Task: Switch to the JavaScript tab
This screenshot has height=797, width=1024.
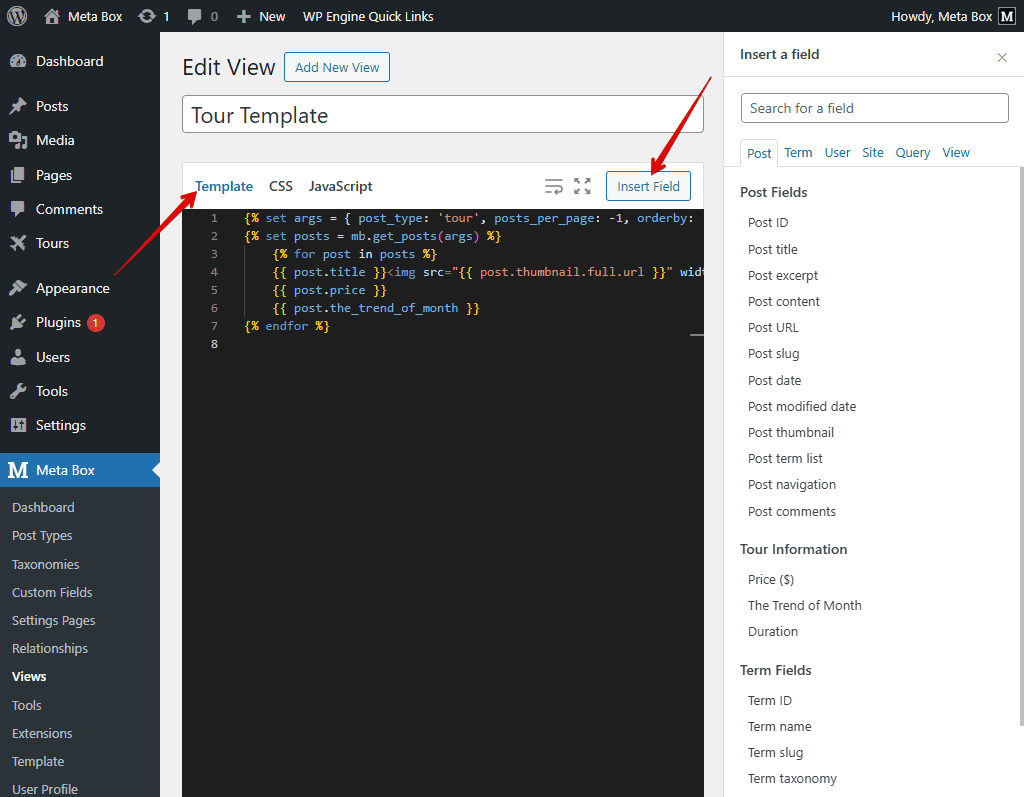Action: (340, 186)
